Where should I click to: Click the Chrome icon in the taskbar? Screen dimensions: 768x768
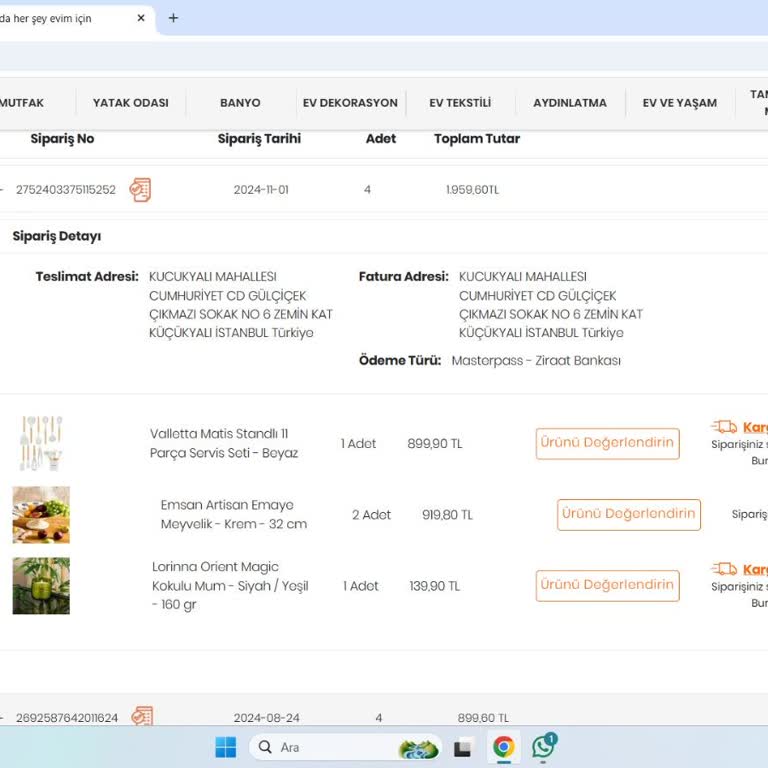[x=504, y=747]
